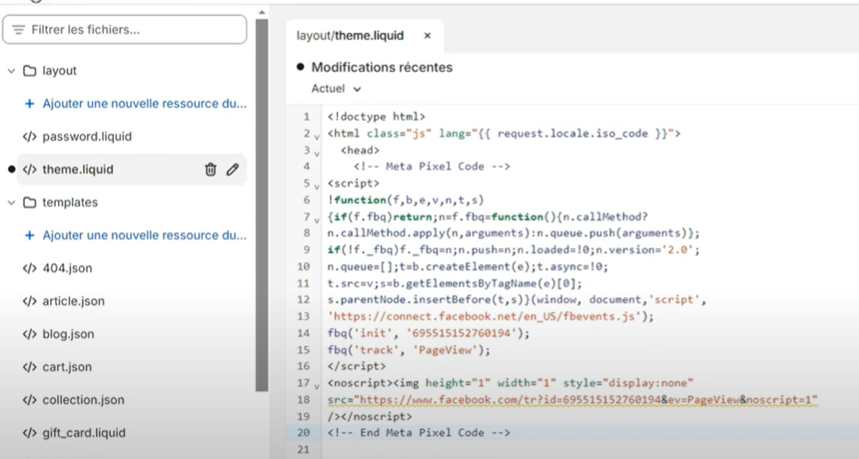Click the code icon beside password.liquid
This screenshot has height=459, width=859.
tap(30, 136)
